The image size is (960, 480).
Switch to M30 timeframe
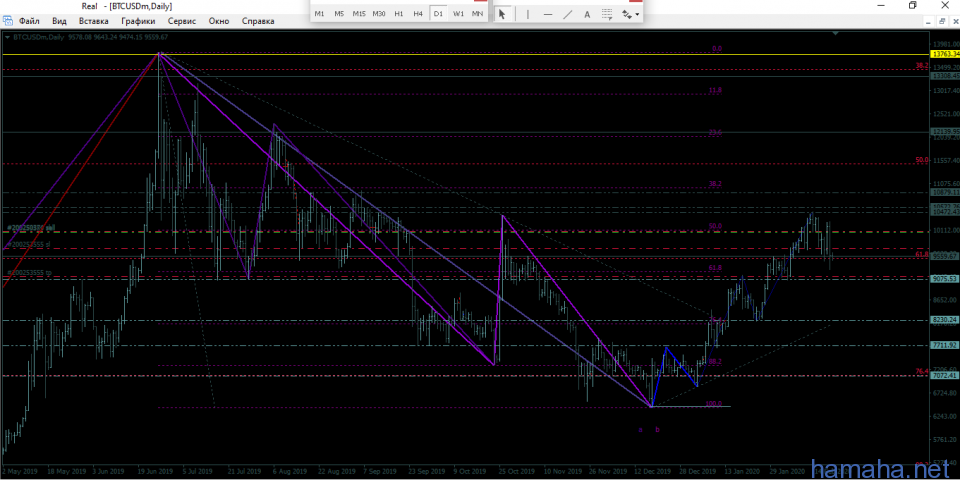(x=379, y=13)
